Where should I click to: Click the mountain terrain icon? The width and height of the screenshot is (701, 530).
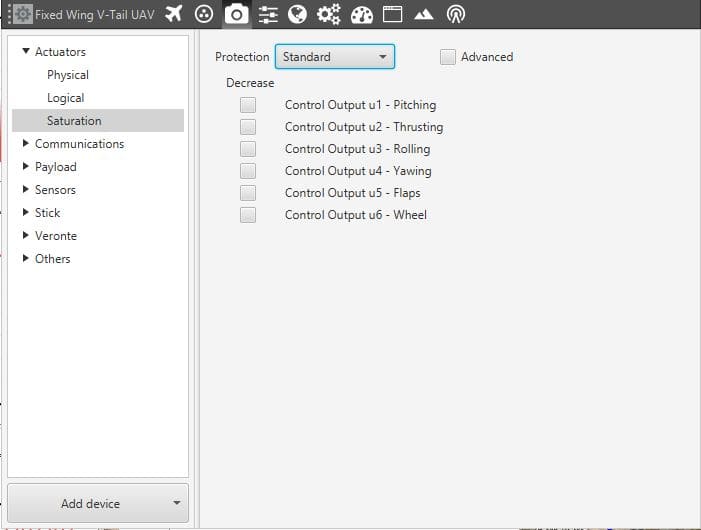click(x=424, y=14)
